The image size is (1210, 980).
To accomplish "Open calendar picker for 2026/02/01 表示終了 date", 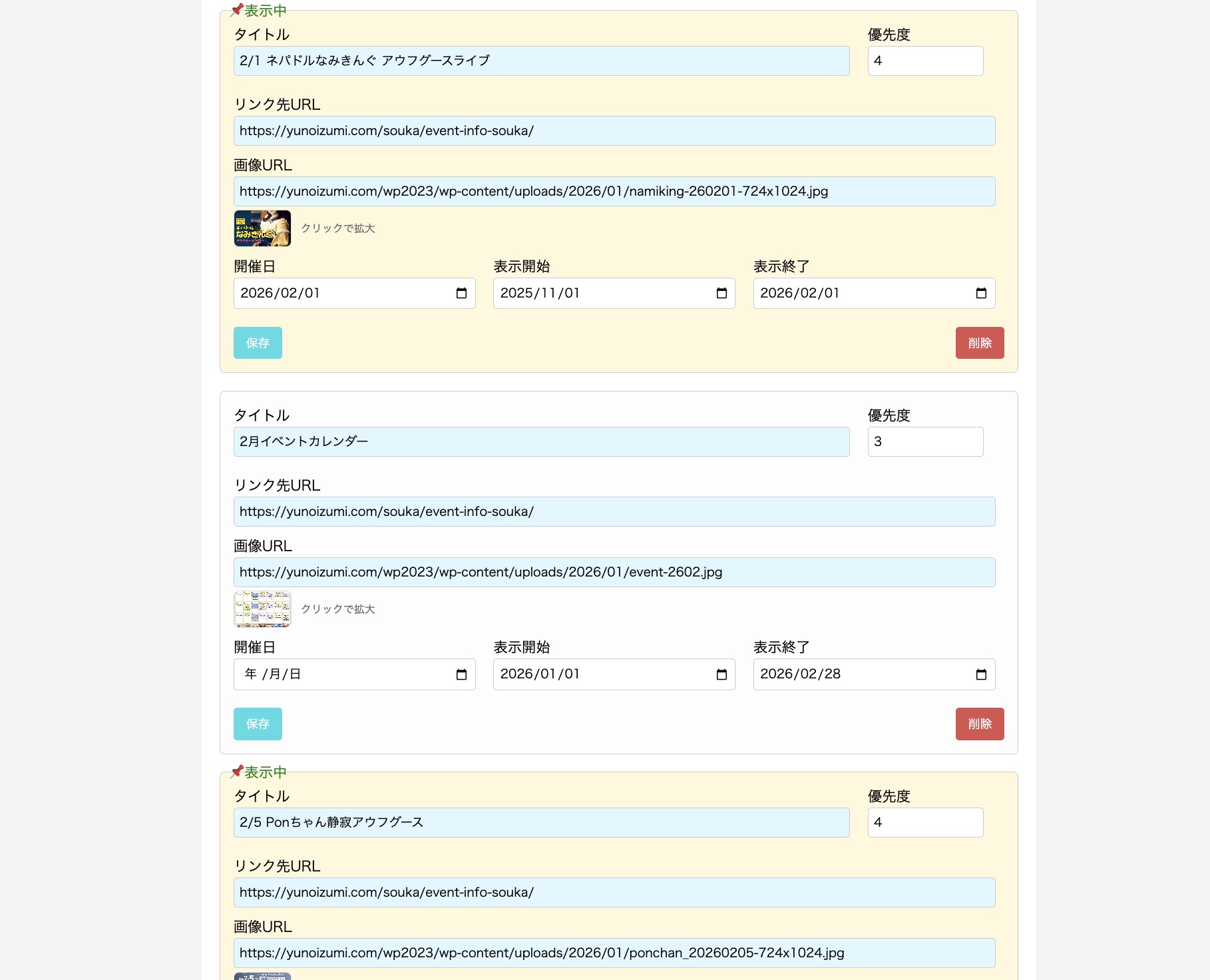I will (981, 294).
